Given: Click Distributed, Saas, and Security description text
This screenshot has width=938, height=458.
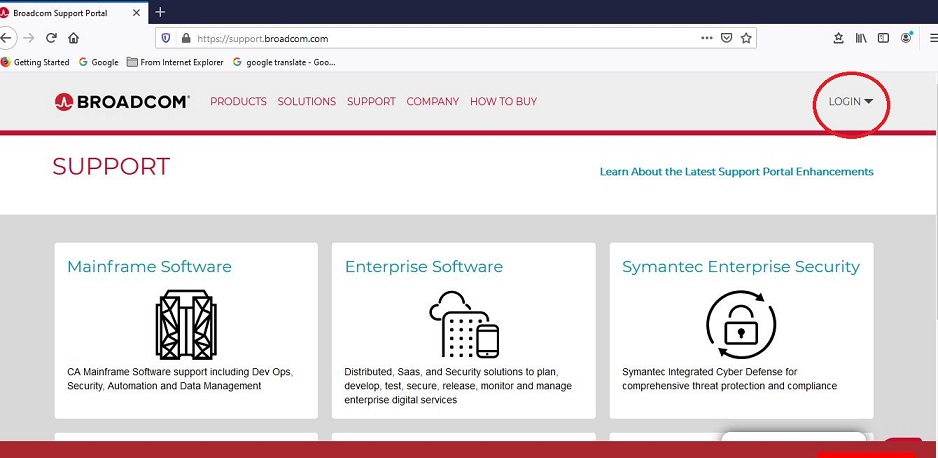Looking at the screenshot, I should (458, 386).
